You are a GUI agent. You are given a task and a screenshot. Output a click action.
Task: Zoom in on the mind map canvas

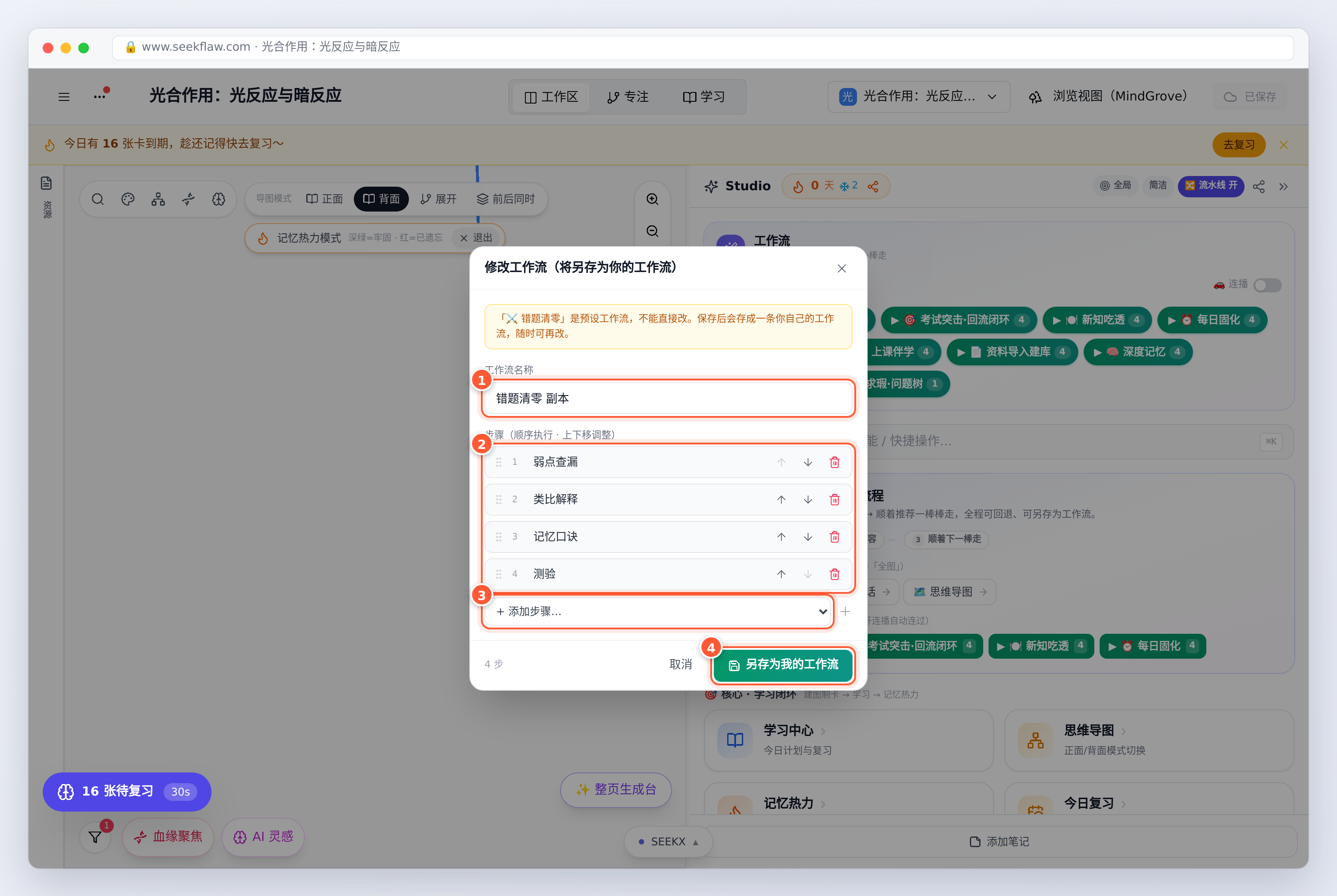(652, 199)
